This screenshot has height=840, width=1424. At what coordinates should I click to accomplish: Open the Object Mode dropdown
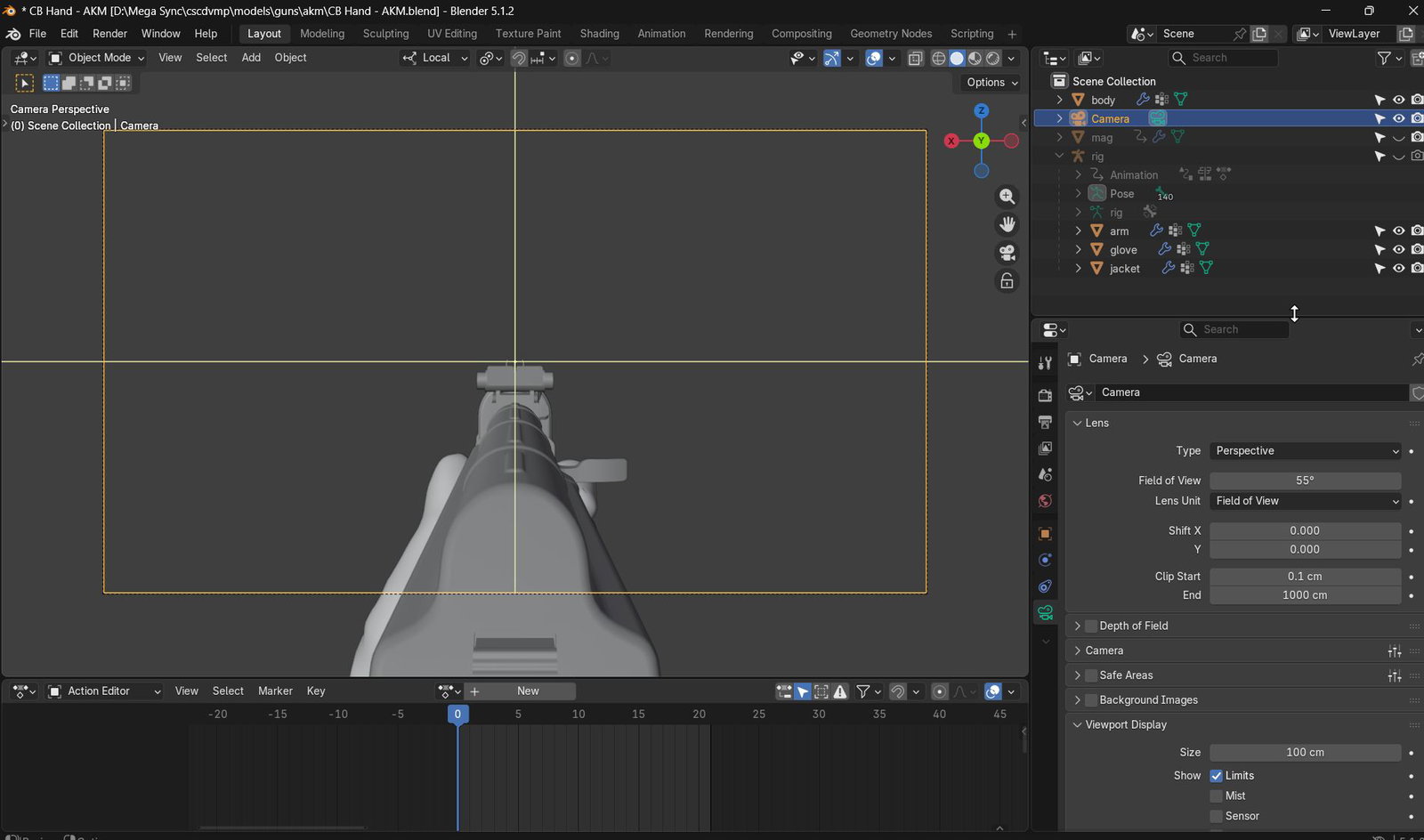coord(96,58)
